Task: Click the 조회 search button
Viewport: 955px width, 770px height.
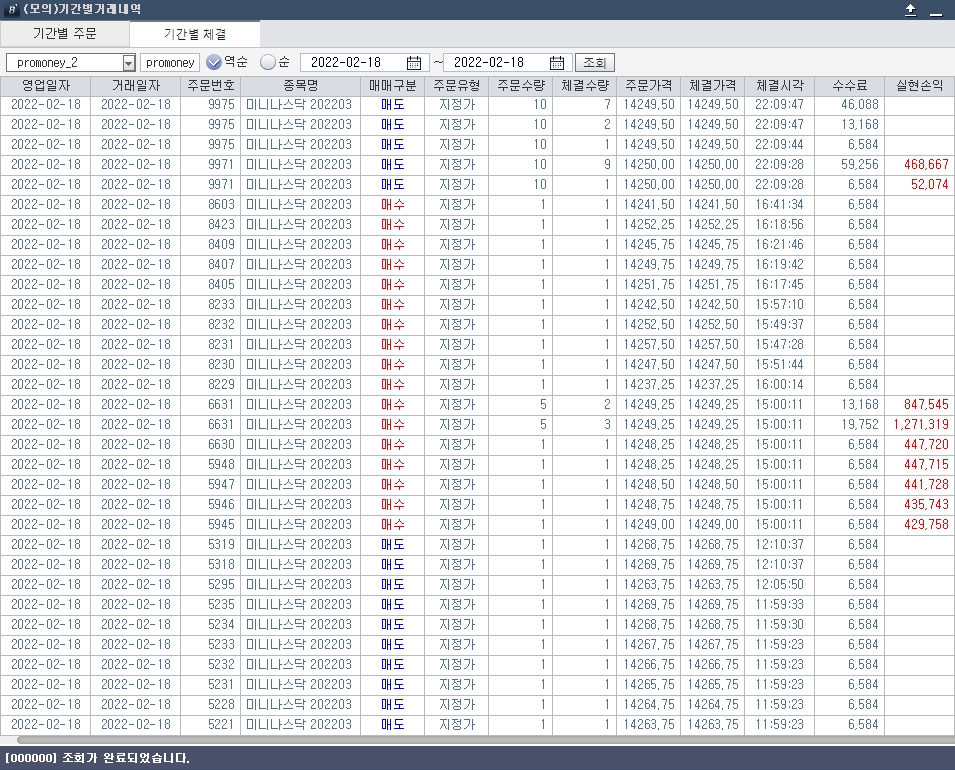Action: point(594,63)
